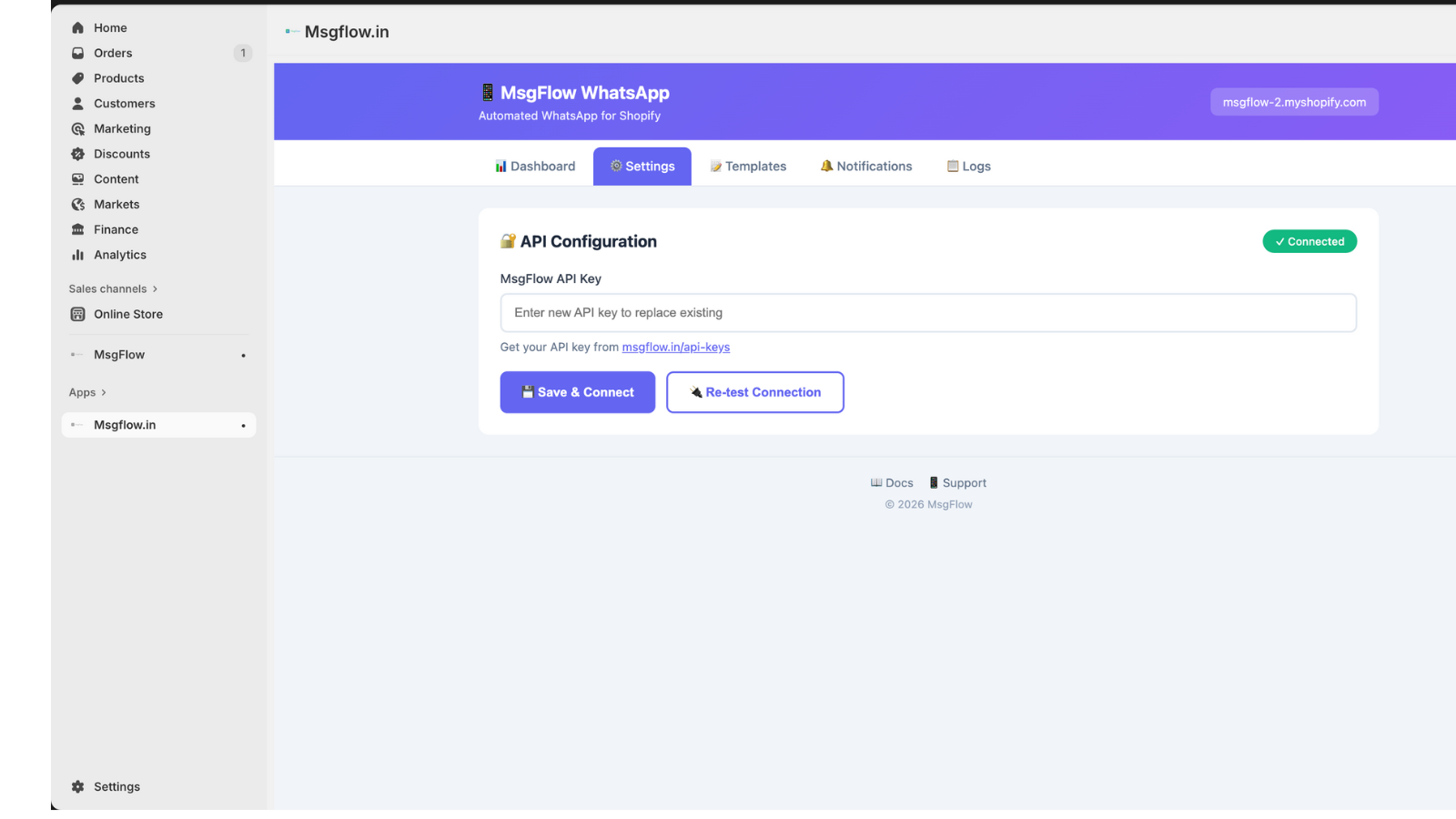The height and width of the screenshot is (819, 1456).
Task: Select the Settings tab in MsgFlow
Action: [x=642, y=167]
